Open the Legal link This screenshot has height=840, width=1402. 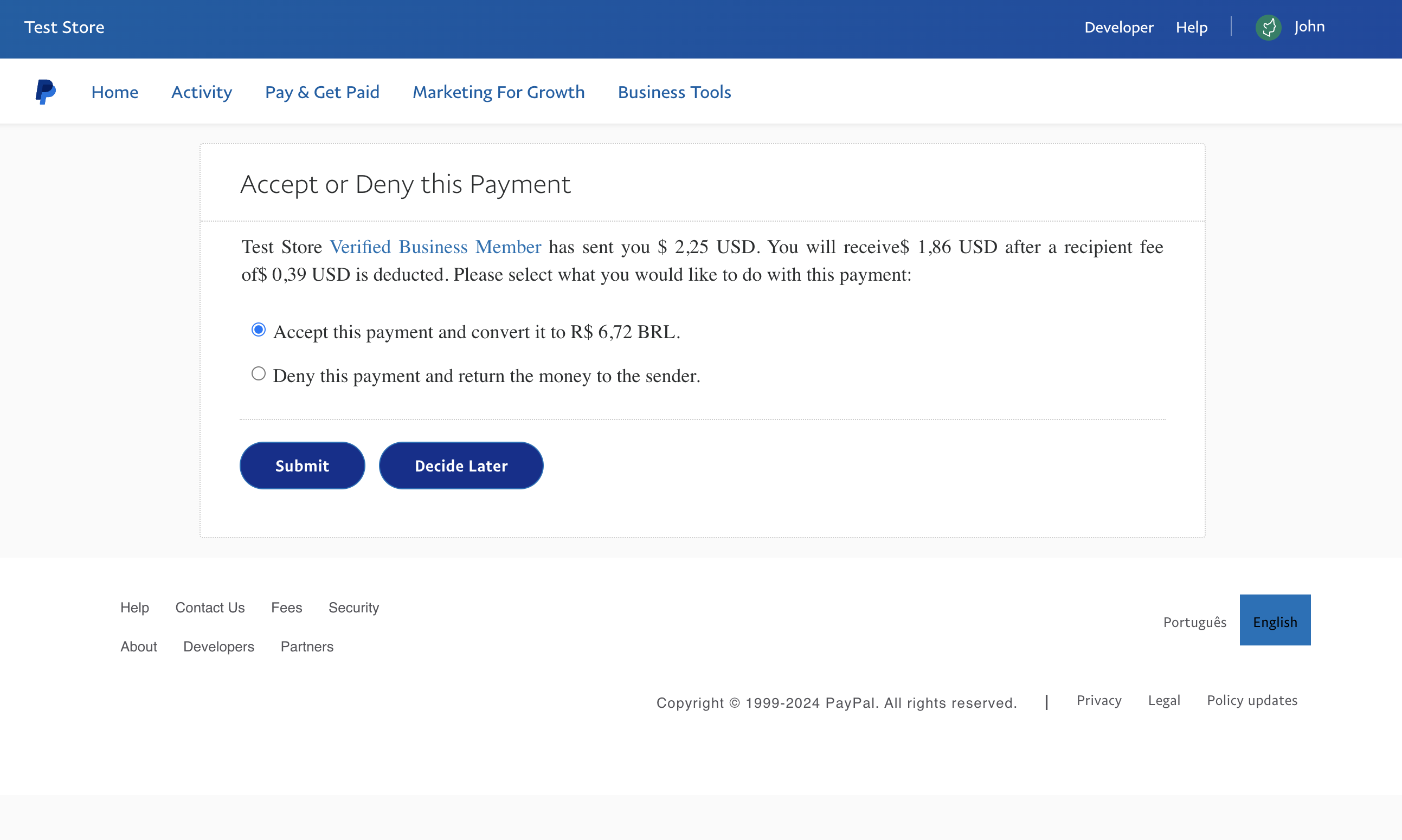tap(1163, 700)
